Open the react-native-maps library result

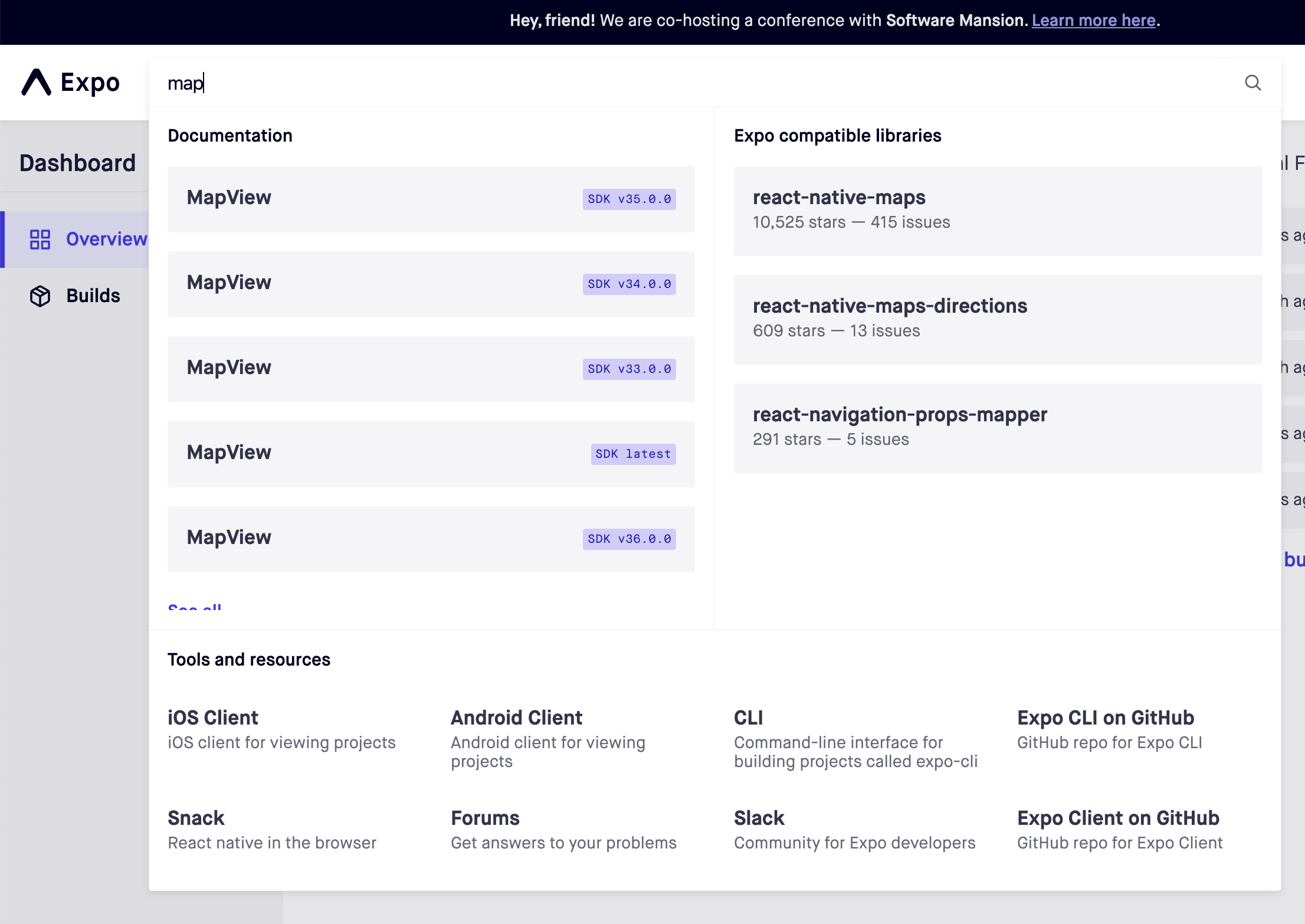click(998, 209)
